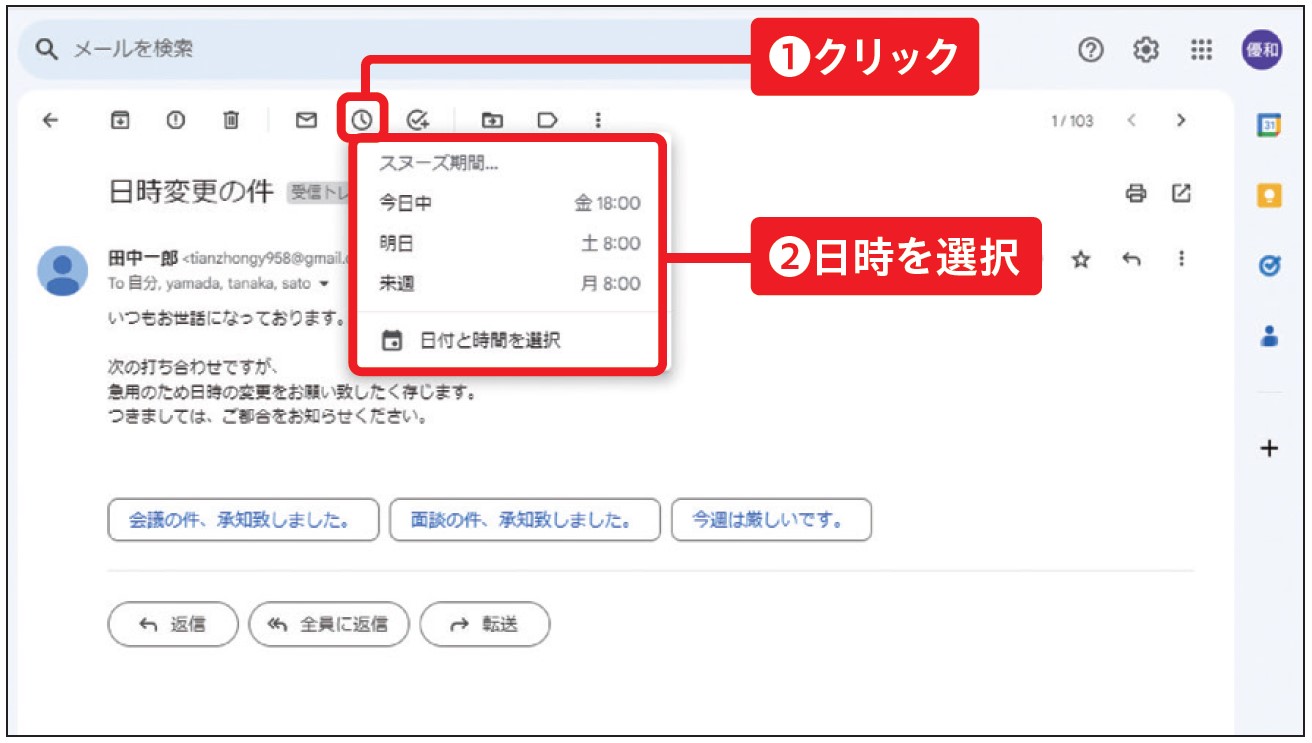The image size is (1312, 743).
Task: Delete the email with the trash icon
Action: pyautogui.click(x=231, y=120)
